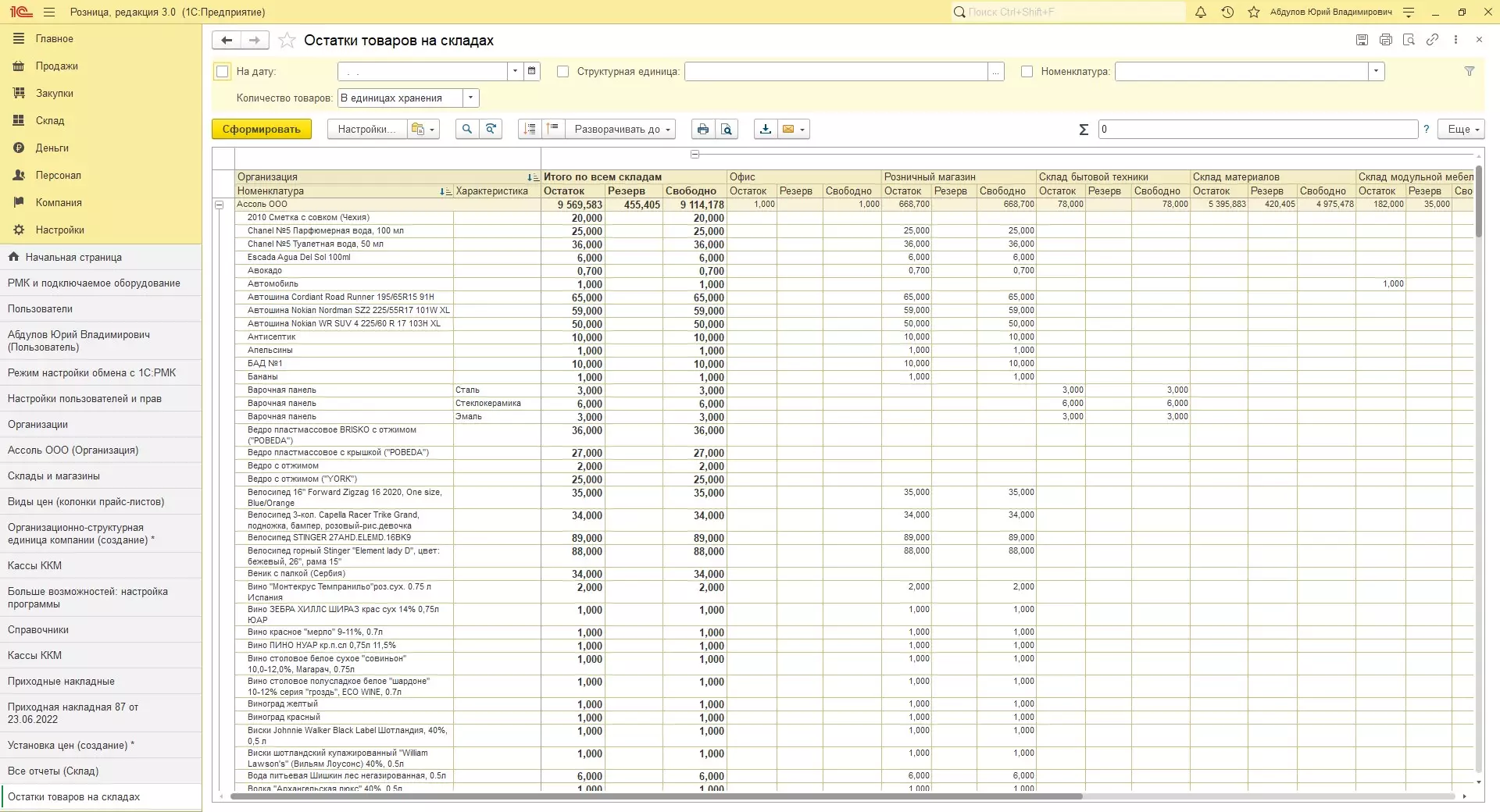Image resolution: width=1500 pixels, height=812 pixels.
Task: Click the notifications bell icon
Action: click(1201, 12)
